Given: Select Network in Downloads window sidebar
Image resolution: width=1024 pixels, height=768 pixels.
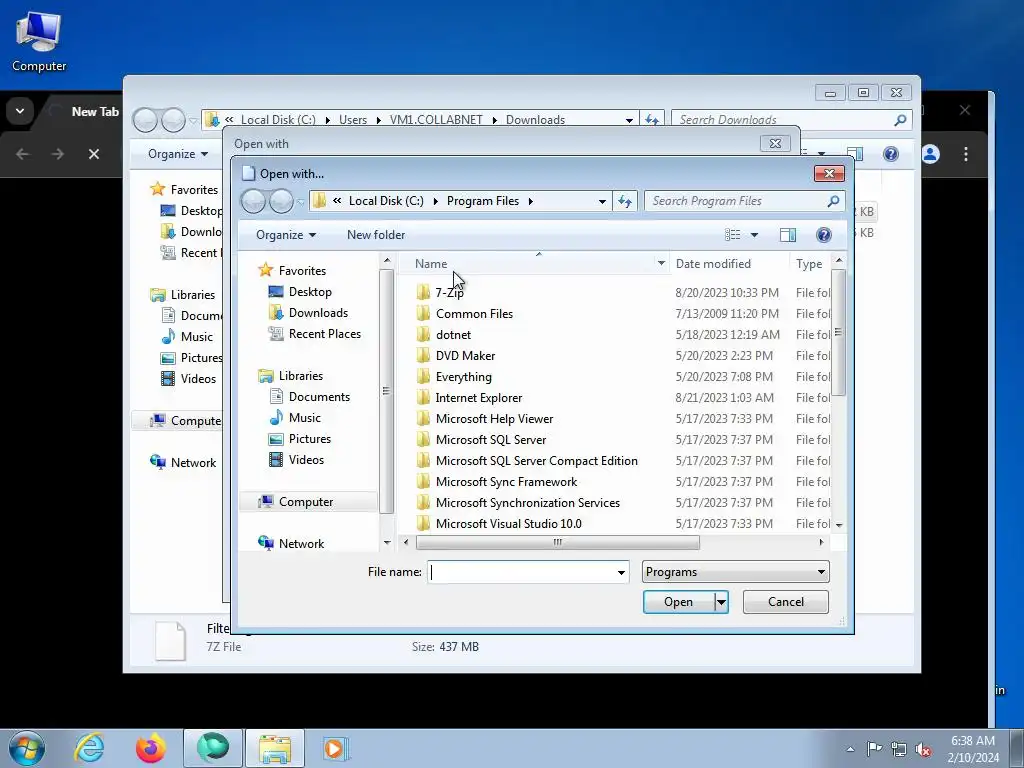Looking at the screenshot, I should pyautogui.click(x=184, y=462).
